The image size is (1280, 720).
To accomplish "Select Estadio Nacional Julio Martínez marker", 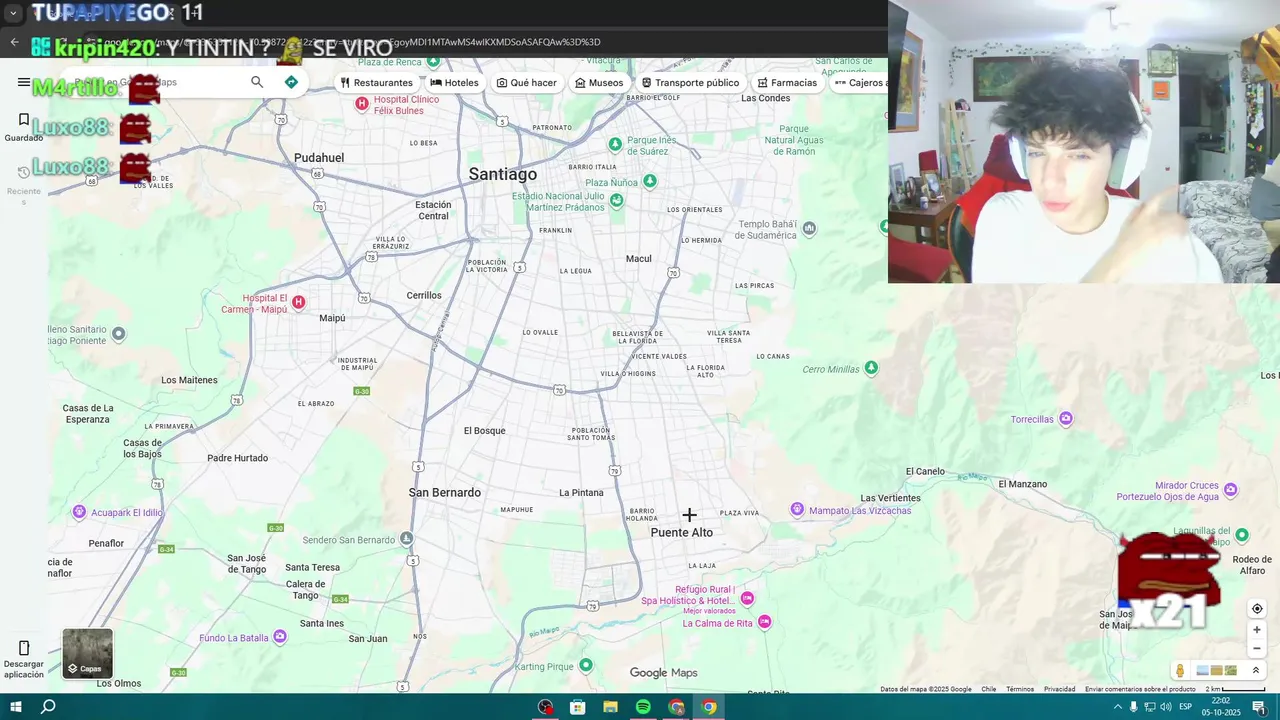I will [x=616, y=200].
